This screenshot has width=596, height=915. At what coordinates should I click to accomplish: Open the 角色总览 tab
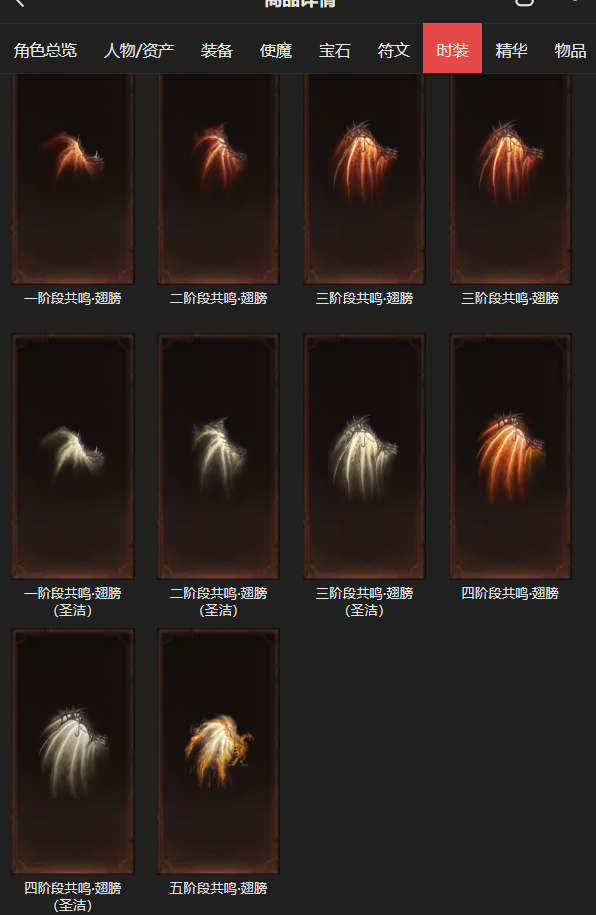click(x=46, y=50)
